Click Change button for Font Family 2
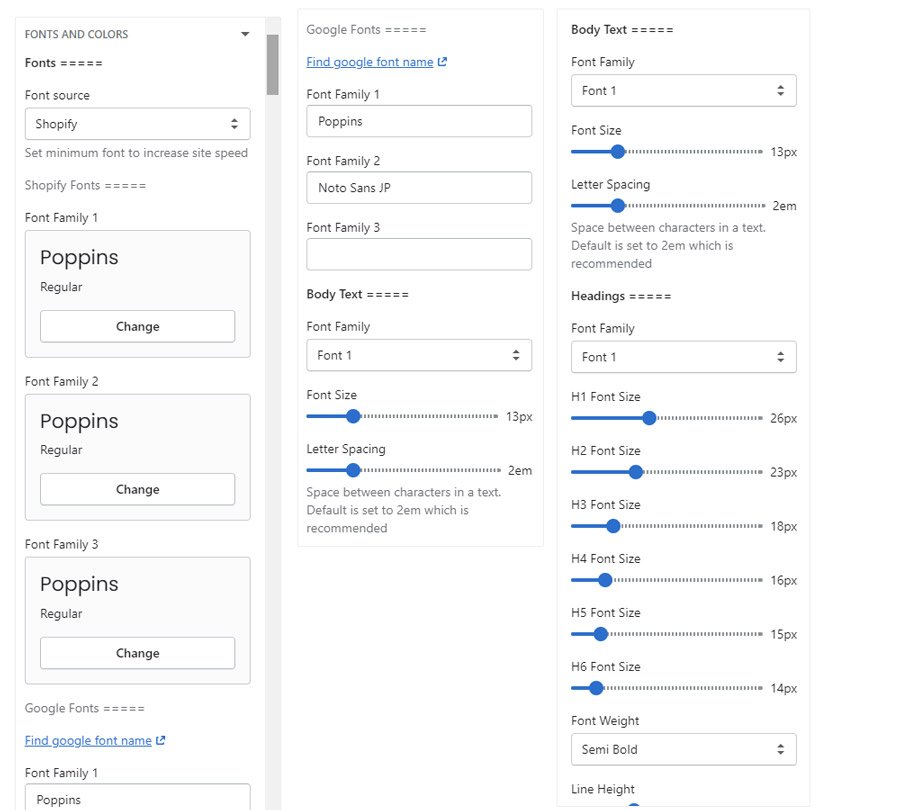 coord(137,489)
